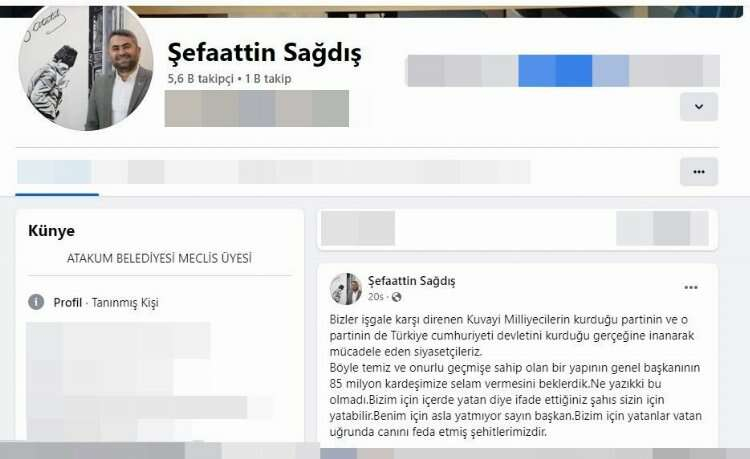View the 1 B takip following list
Screen dimensions: 750x459
[x=268, y=79]
